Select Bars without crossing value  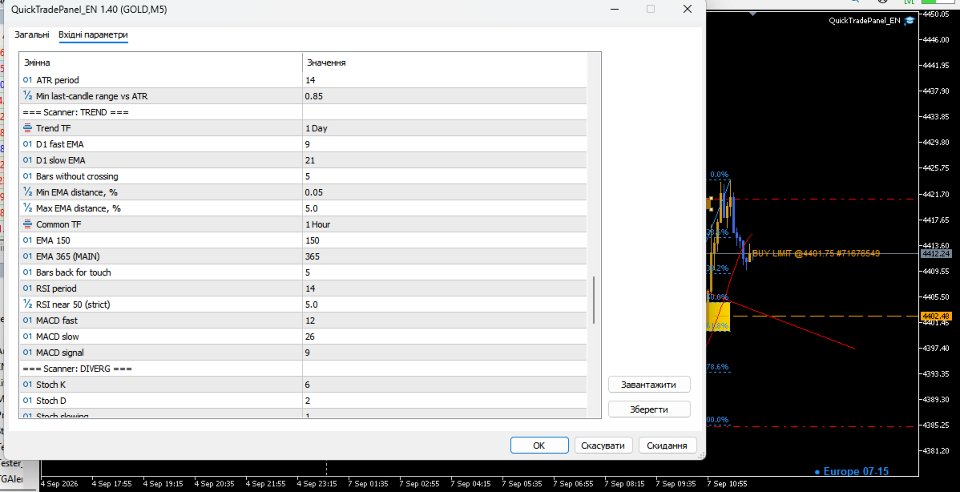click(x=444, y=176)
